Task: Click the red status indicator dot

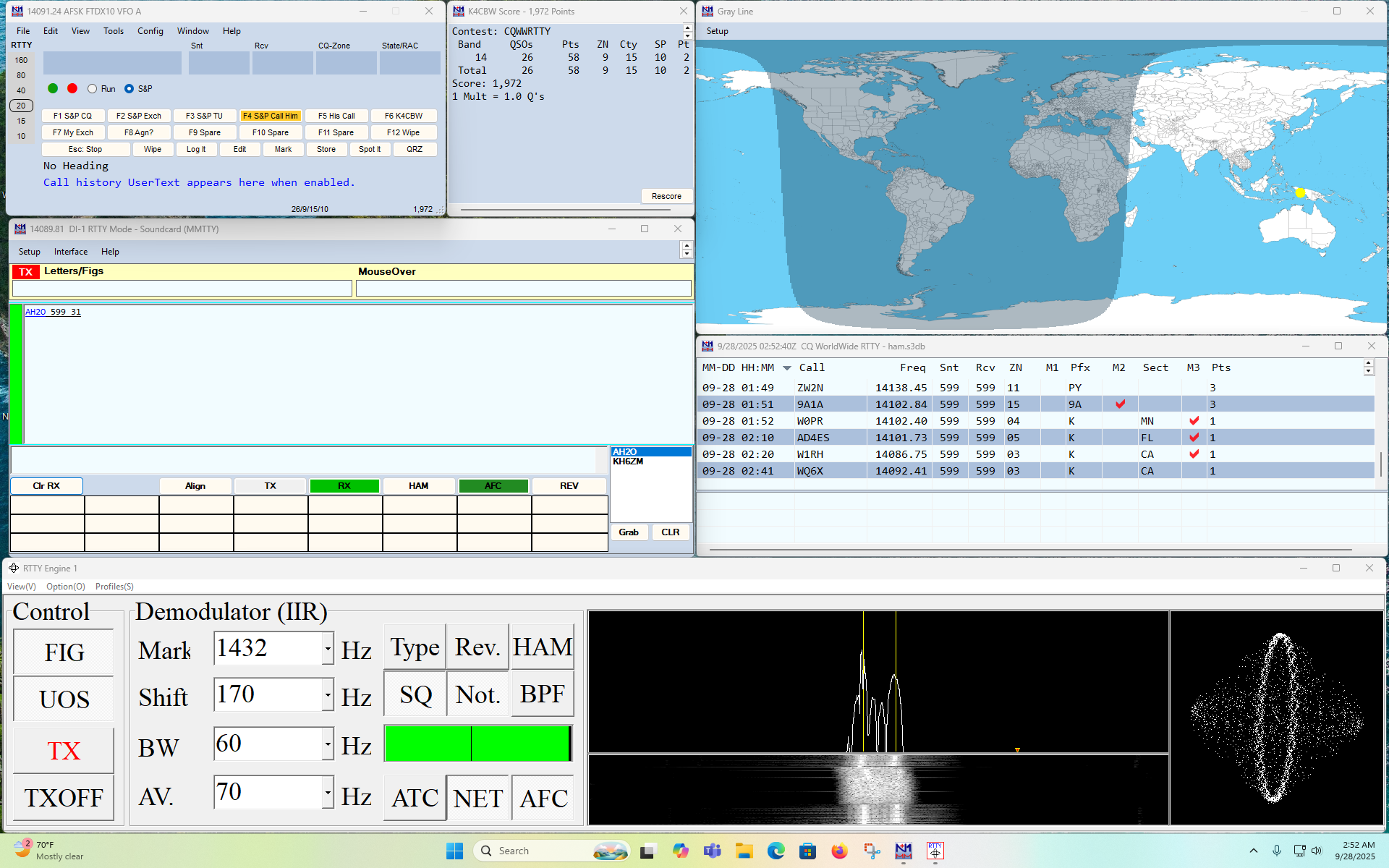Action: point(72,88)
